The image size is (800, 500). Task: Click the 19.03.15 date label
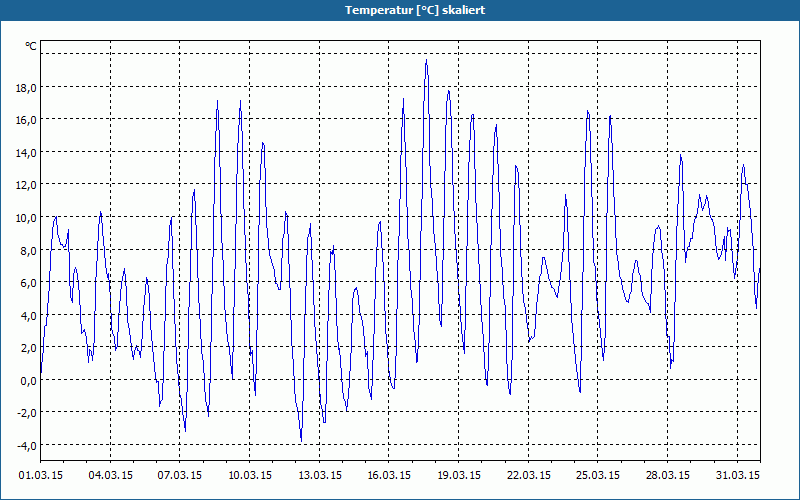(459, 475)
